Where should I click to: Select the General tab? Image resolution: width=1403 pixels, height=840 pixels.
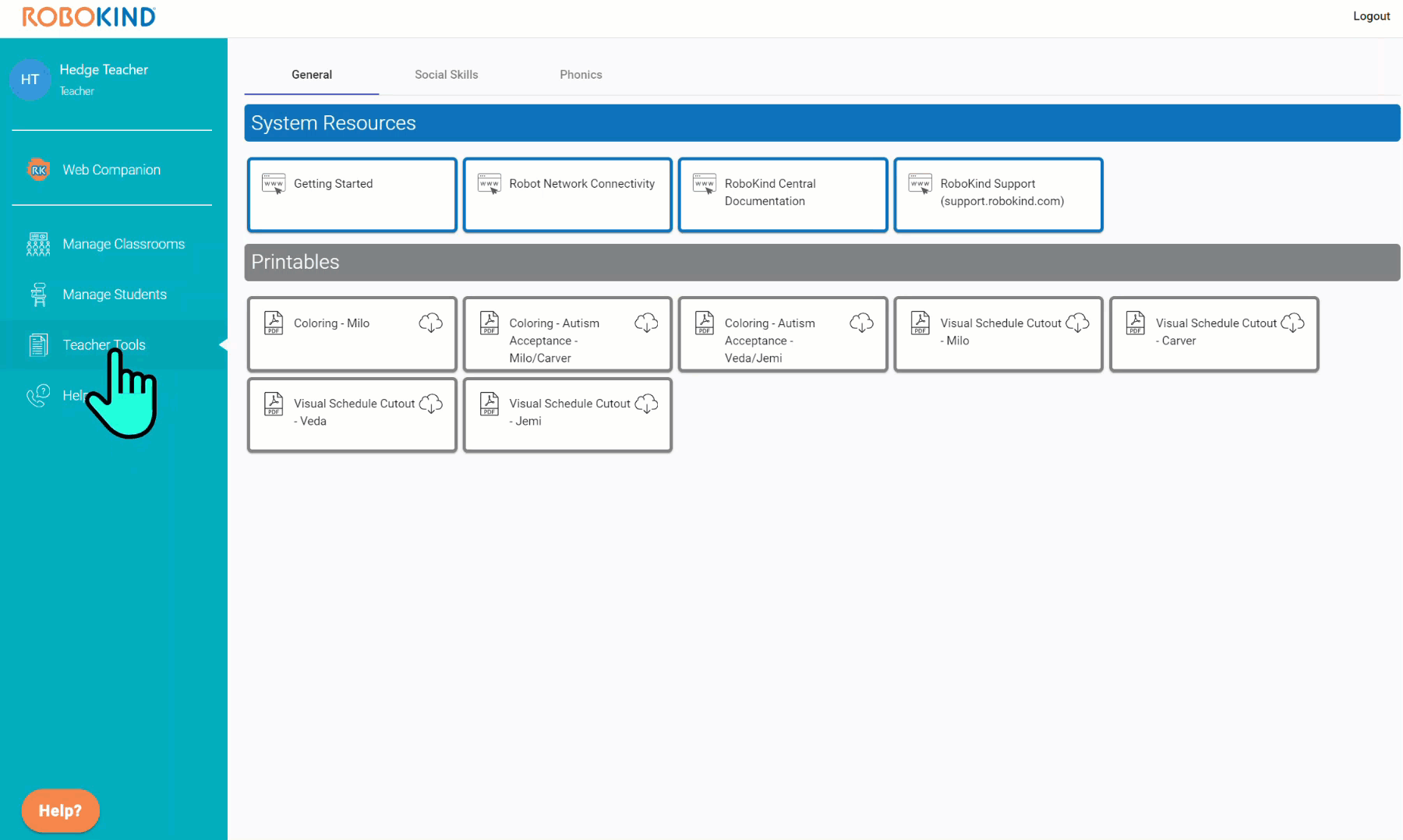tap(312, 75)
